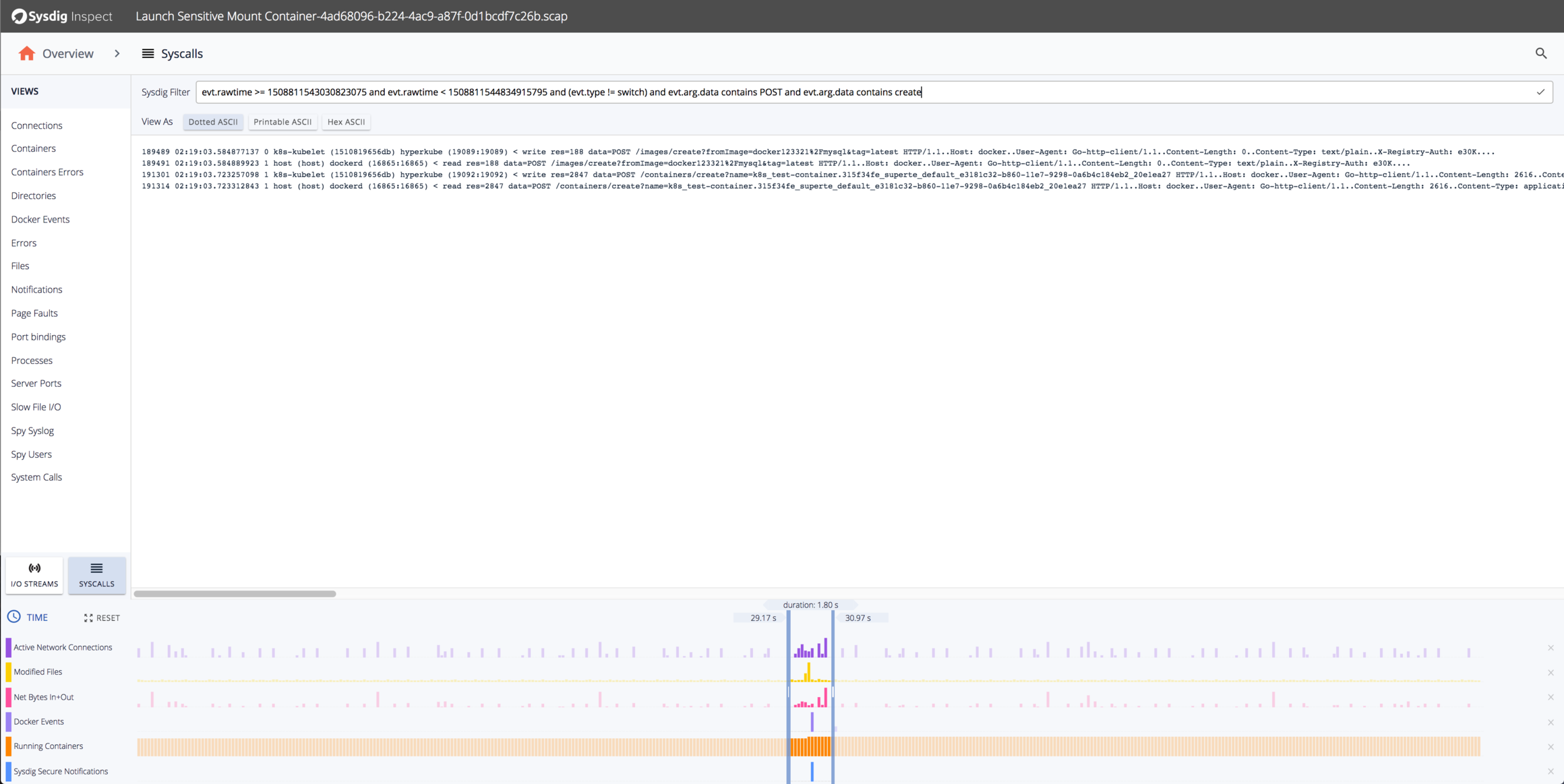This screenshot has height=784, width=1564.
Task: Click the Syscalls list icon in breadcrumb
Action: click(x=148, y=53)
